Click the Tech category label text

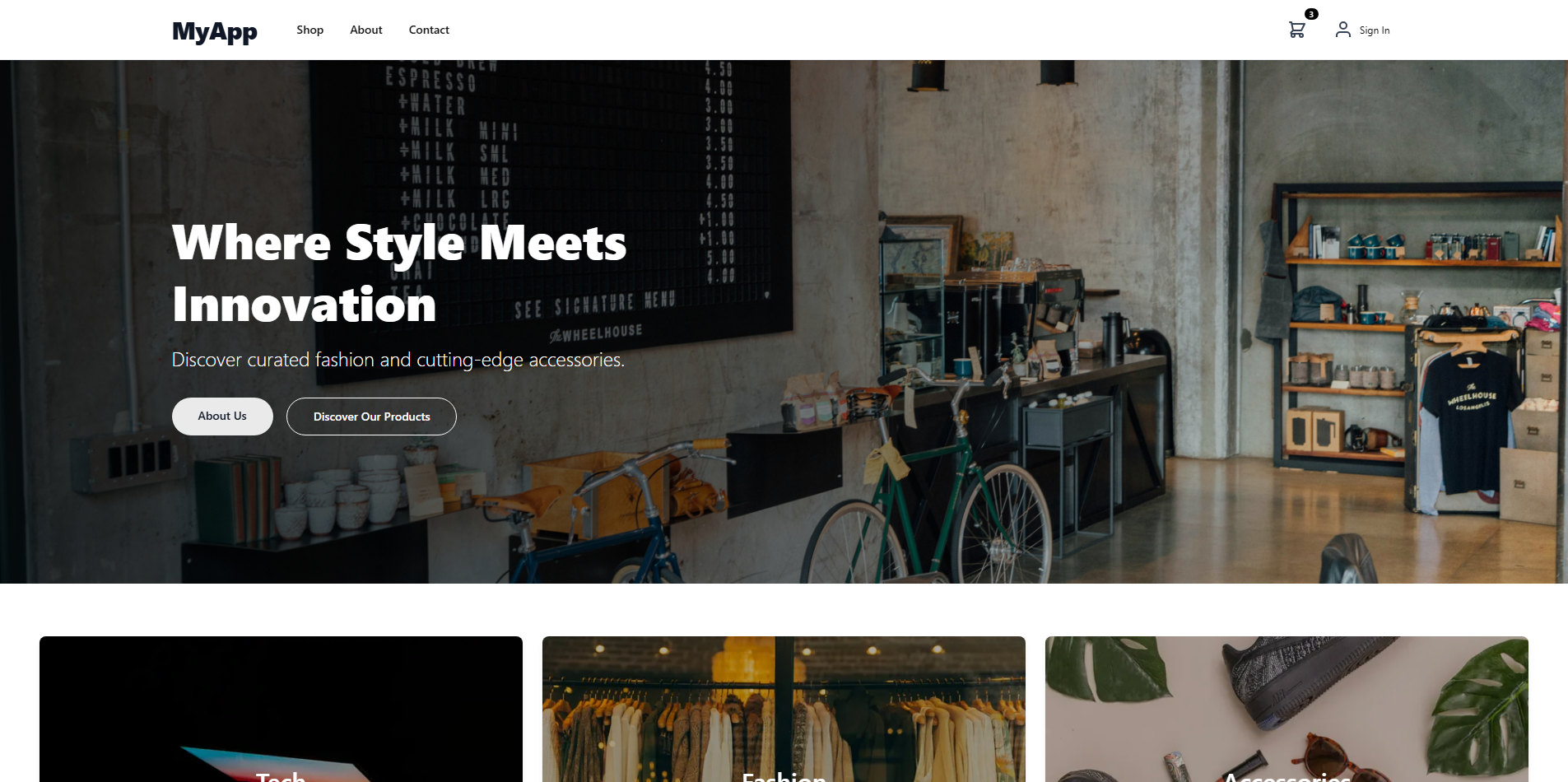click(x=281, y=776)
